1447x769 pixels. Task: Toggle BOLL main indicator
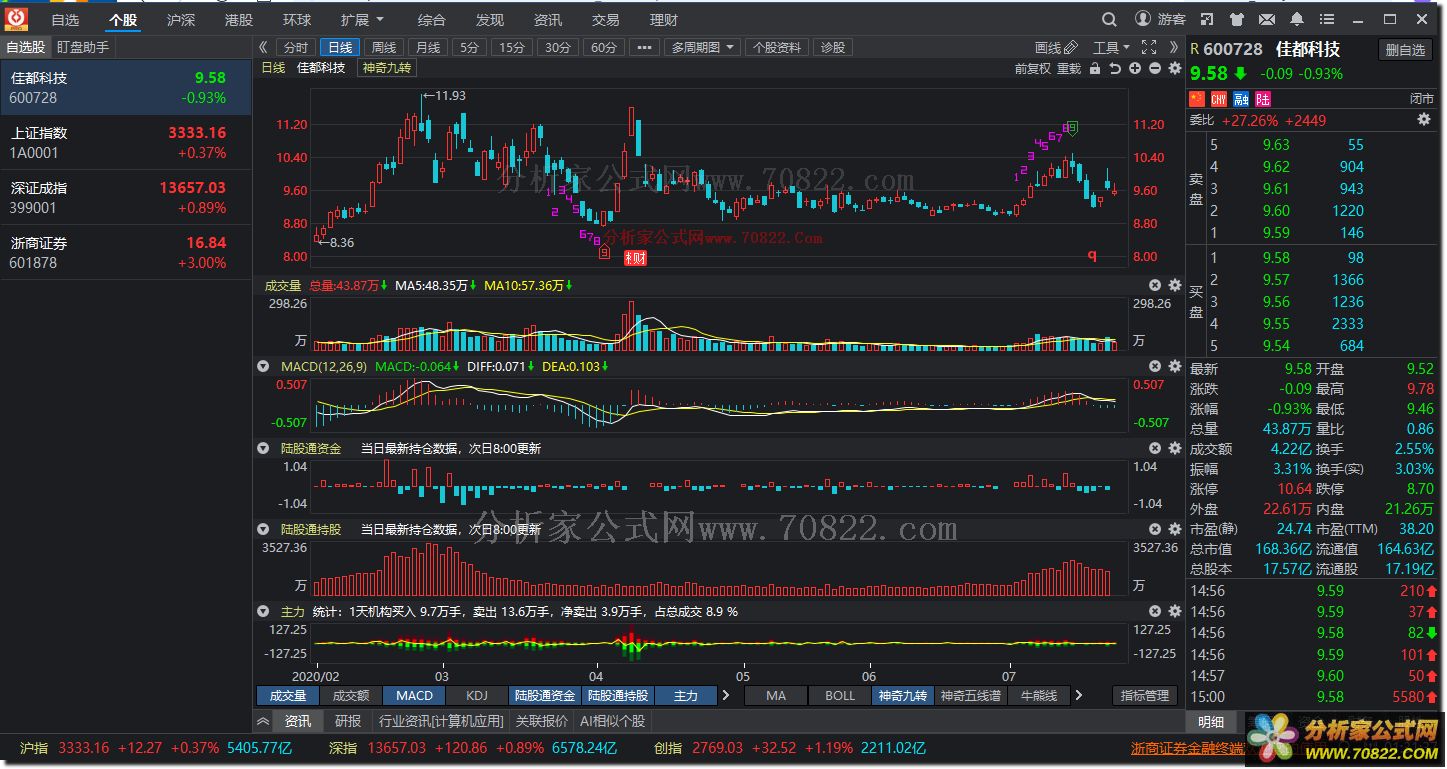tap(840, 696)
